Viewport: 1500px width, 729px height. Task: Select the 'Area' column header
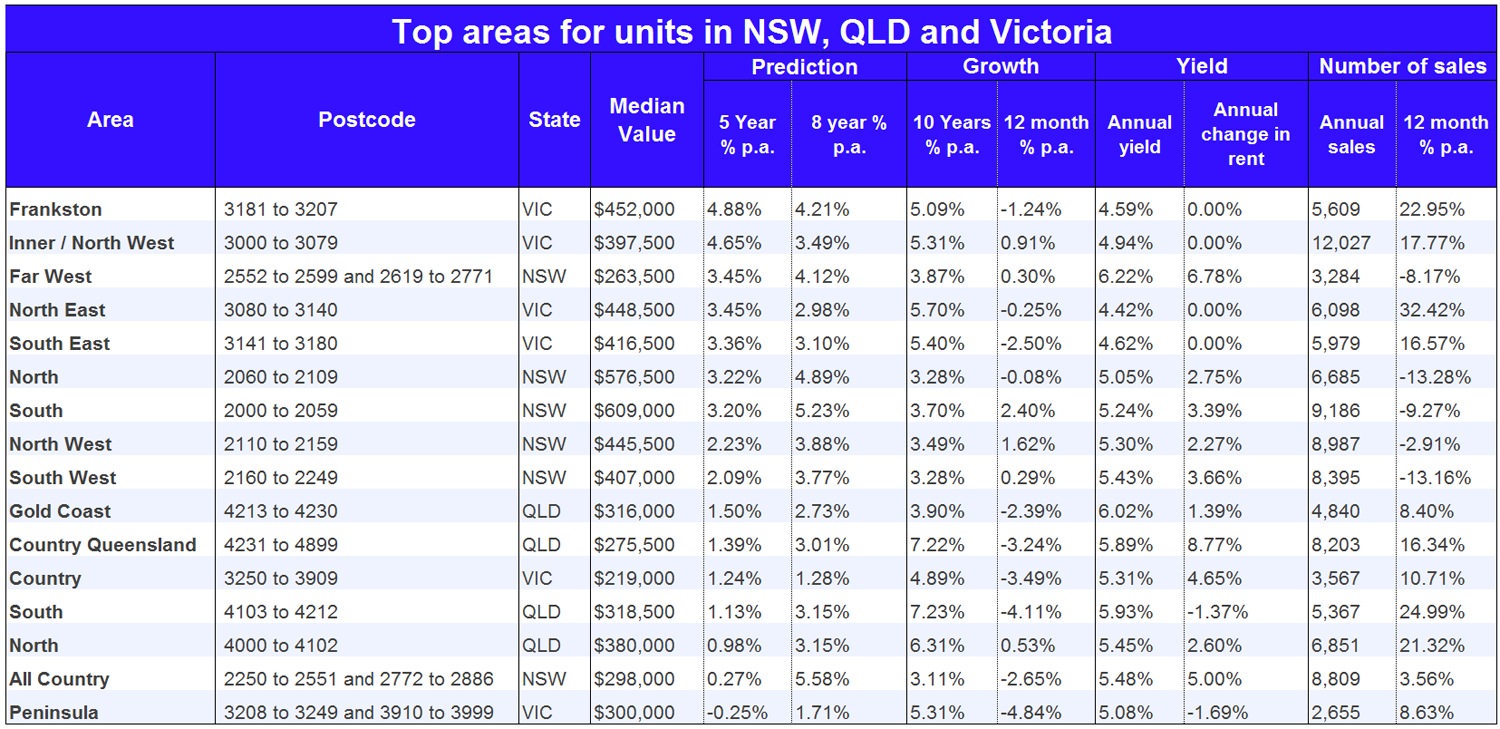pyautogui.click(x=110, y=120)
